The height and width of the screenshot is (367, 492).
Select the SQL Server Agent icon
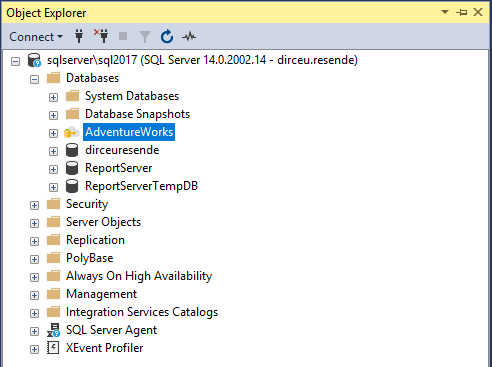coord(53,330)
